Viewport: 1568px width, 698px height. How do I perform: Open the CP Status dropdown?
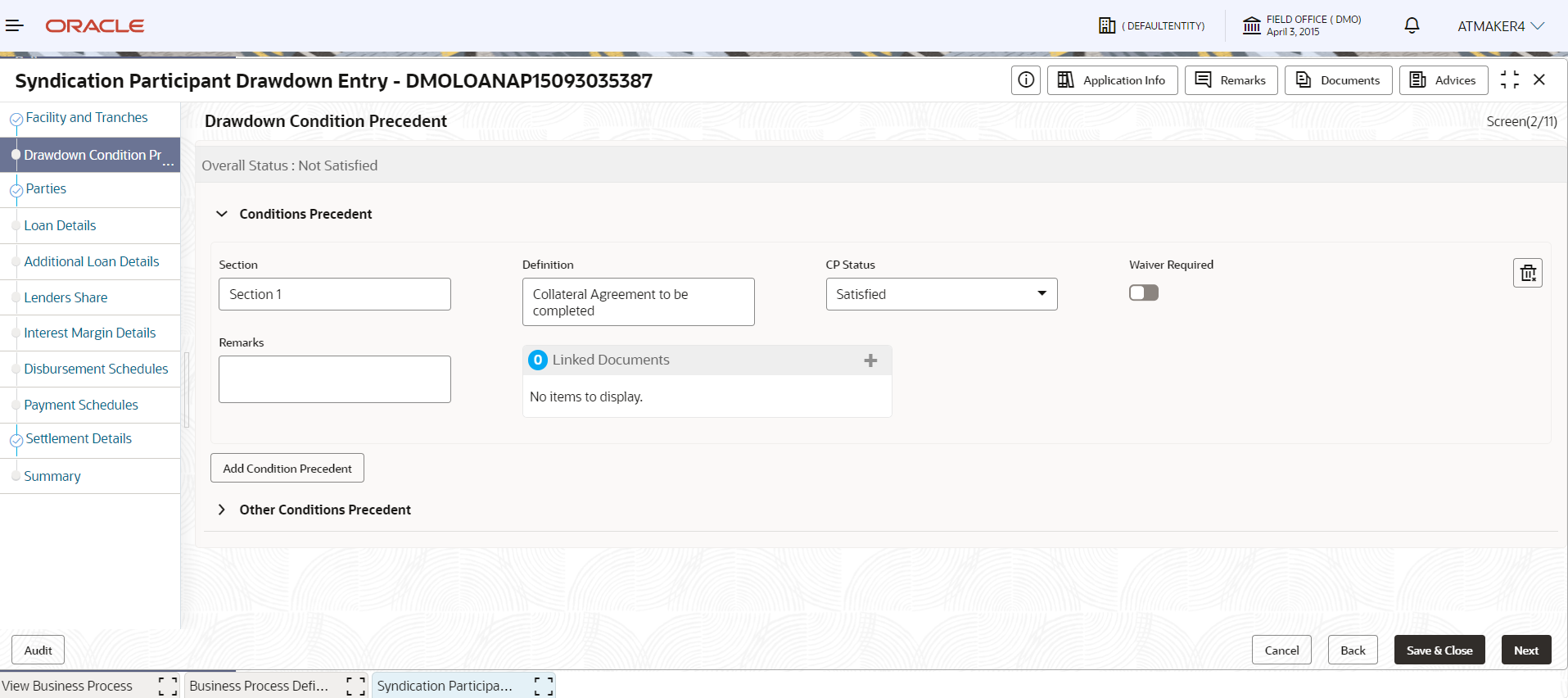point(942,294)
